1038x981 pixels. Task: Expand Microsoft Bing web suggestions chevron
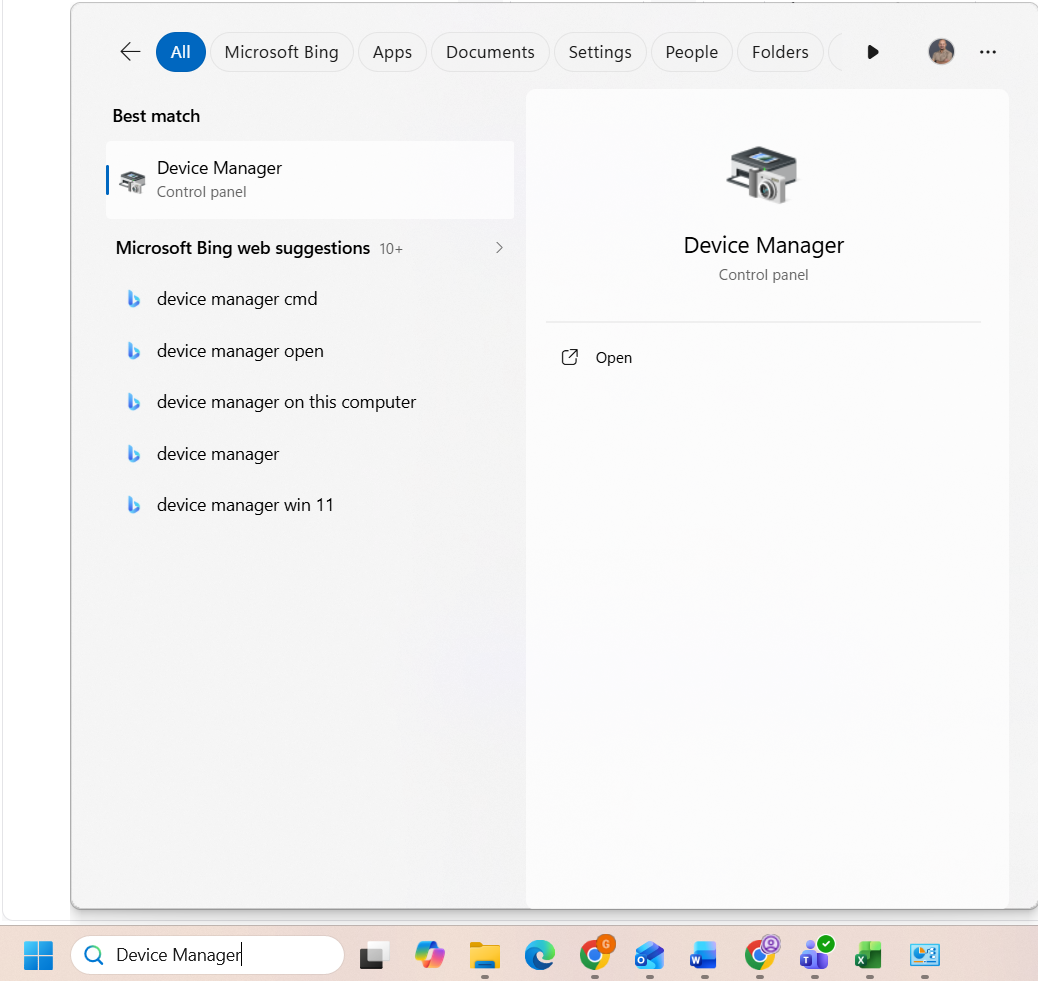[499, 248]
